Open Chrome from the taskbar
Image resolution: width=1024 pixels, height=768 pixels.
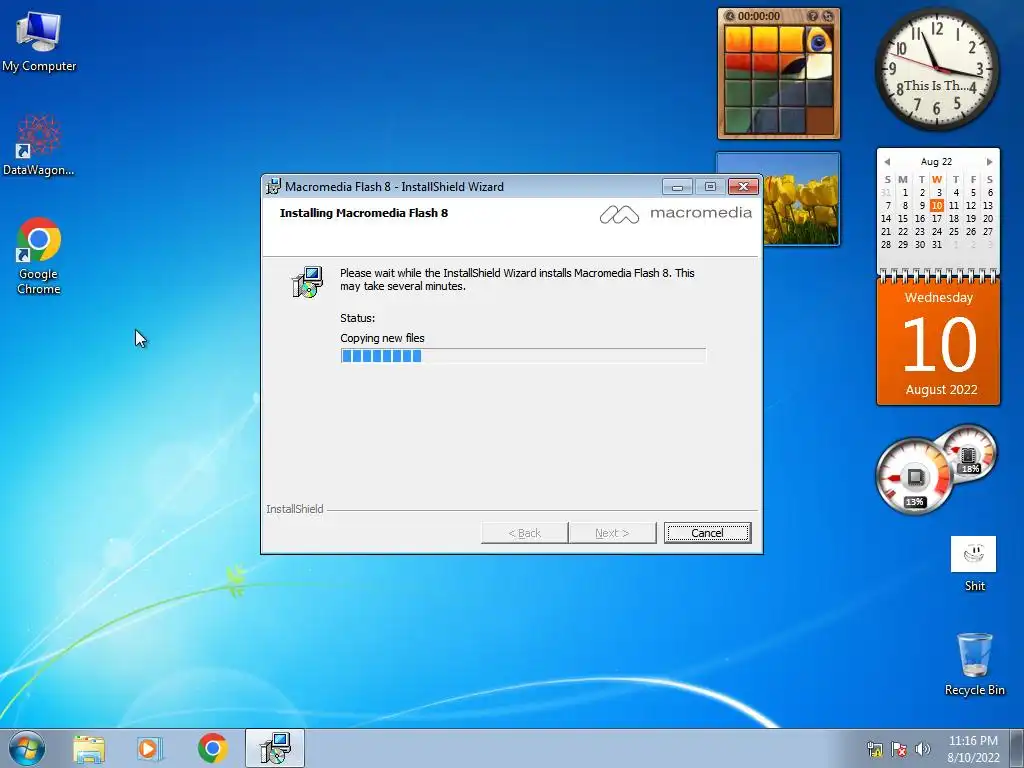(212, 748)
